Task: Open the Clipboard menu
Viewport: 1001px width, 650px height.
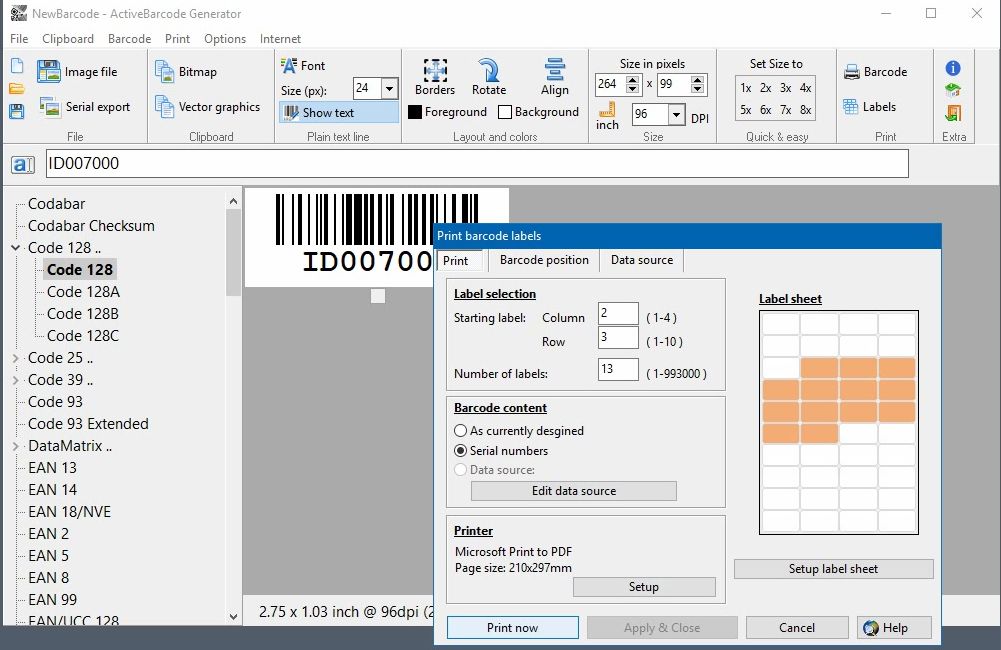Action: [68, 39]
